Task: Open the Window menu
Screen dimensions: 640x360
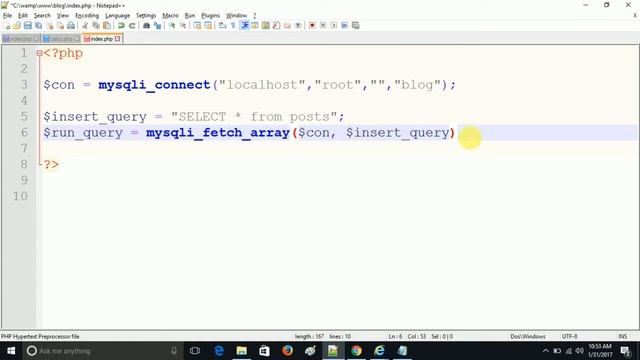Action: tap(236, 16)
